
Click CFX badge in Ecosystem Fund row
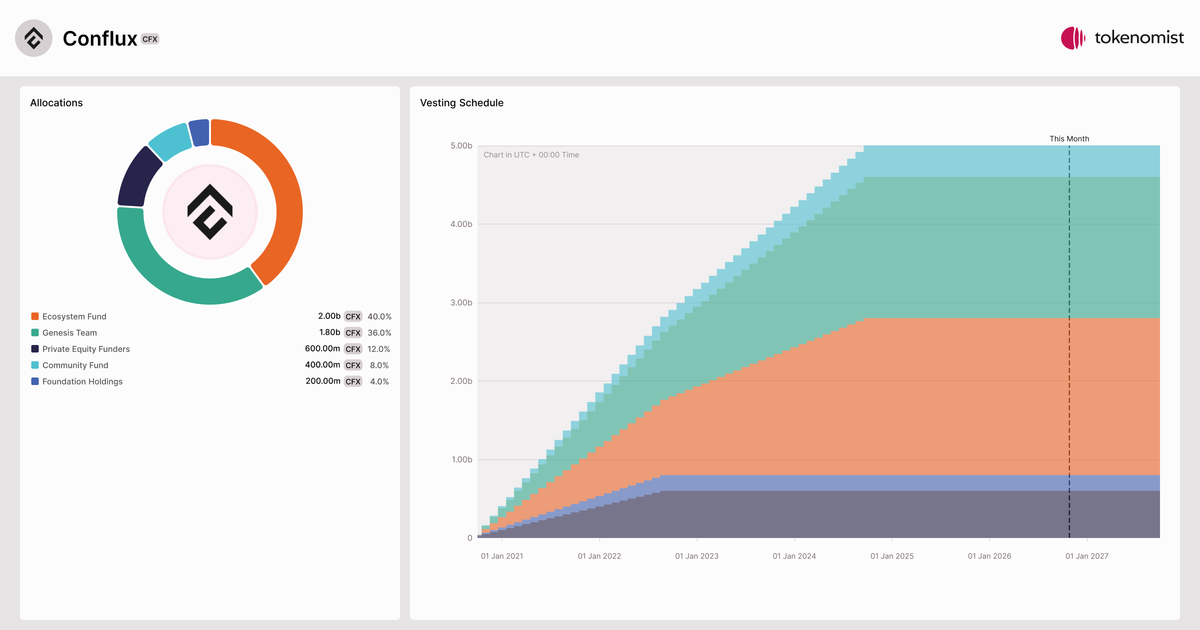(x=353, y=316)
